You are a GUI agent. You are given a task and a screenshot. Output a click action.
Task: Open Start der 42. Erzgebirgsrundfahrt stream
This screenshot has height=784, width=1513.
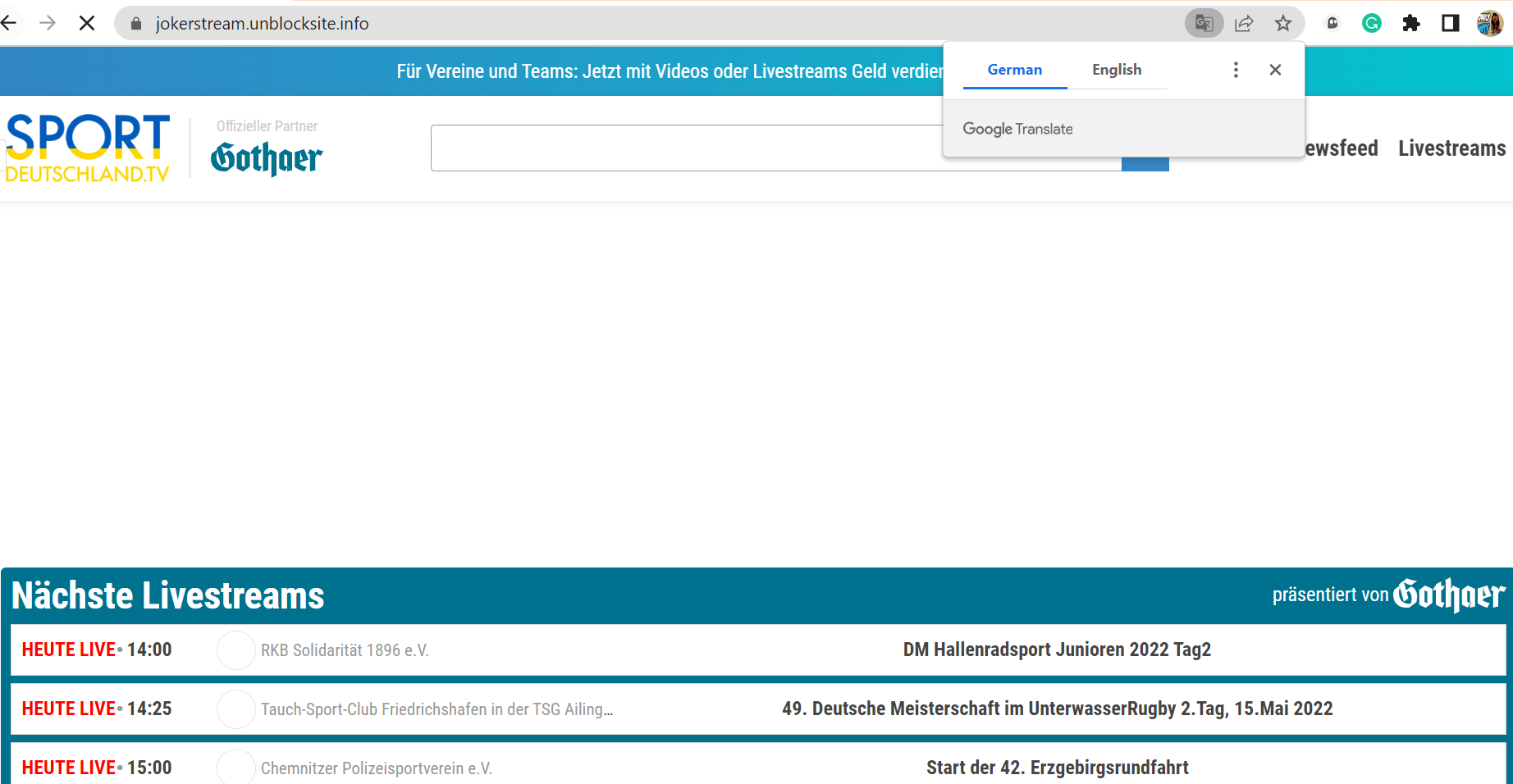click(x=1057, y=768)
